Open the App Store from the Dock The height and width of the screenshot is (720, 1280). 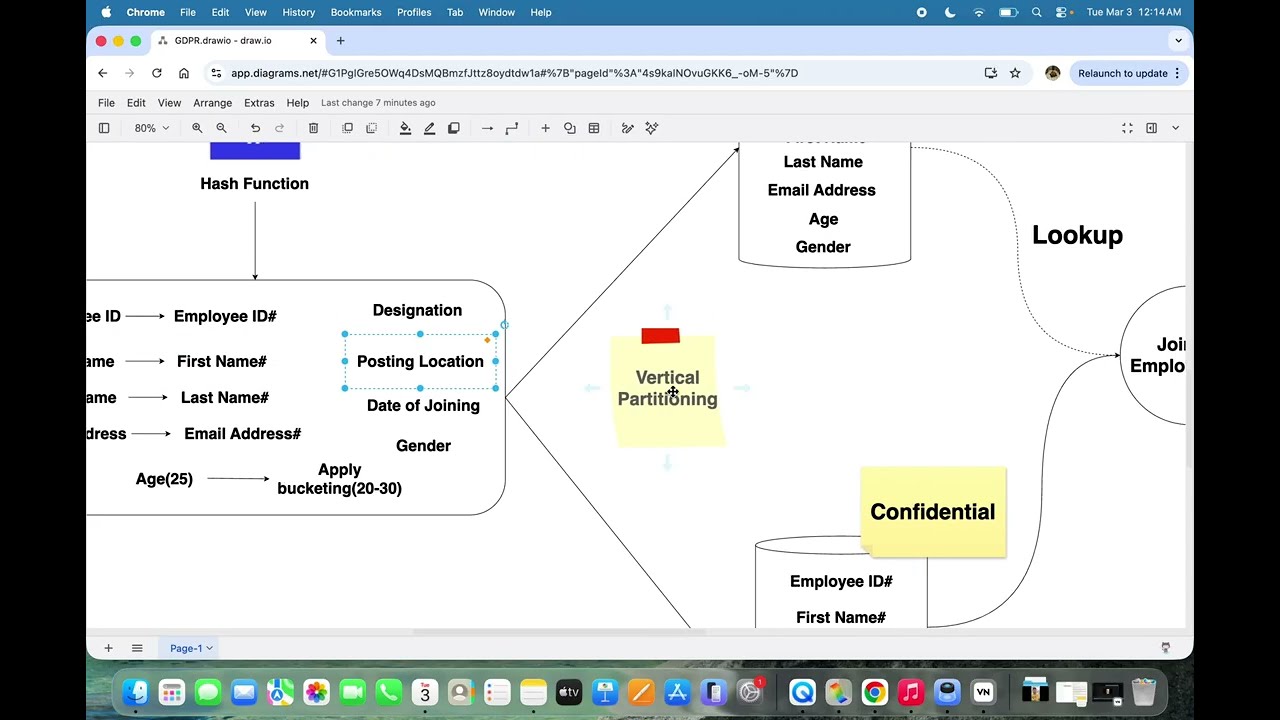[677, 692]
